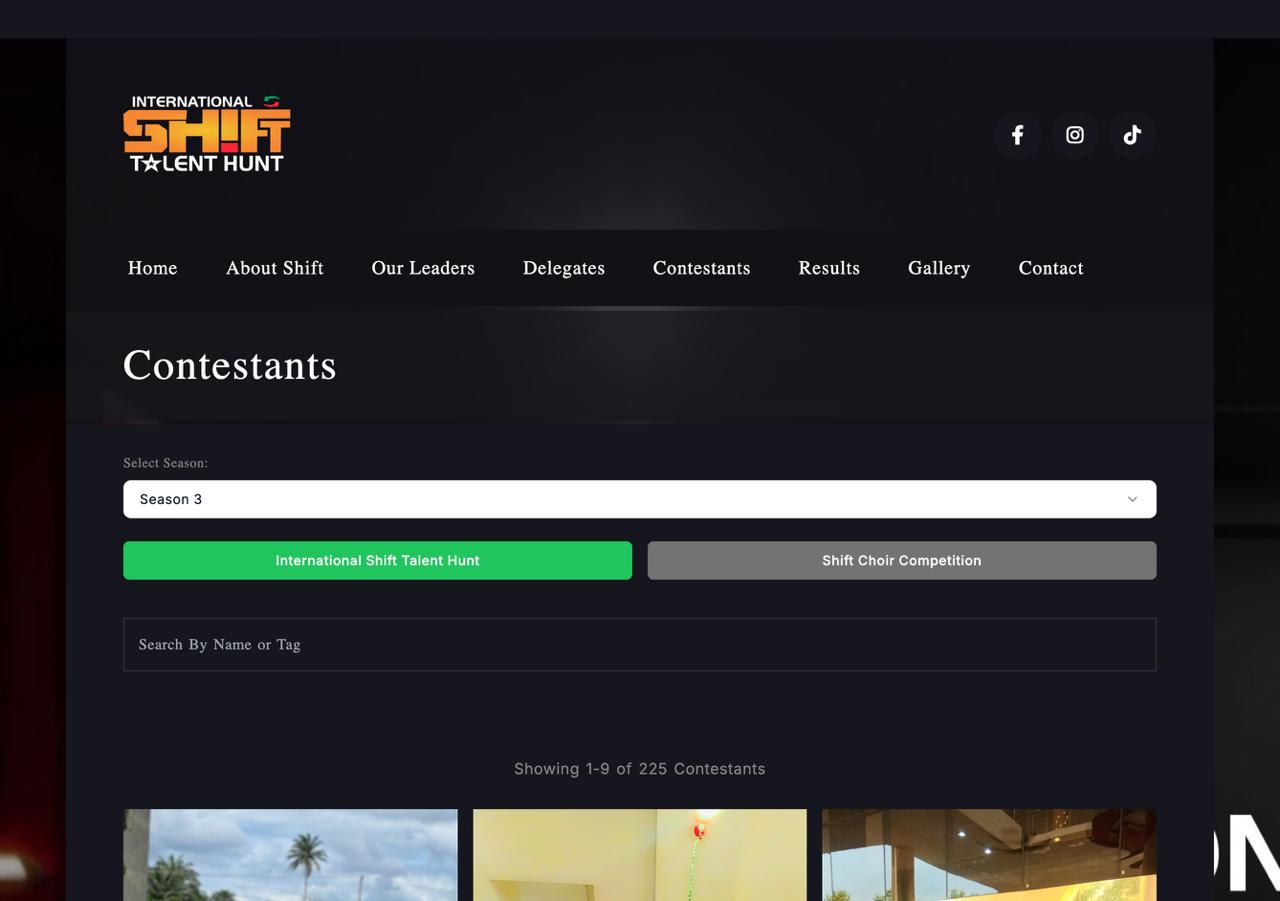This screenshot has width=1280, height=901.
Task: Switch to Shift Choir Competition
Action: [x=901, y=560]
